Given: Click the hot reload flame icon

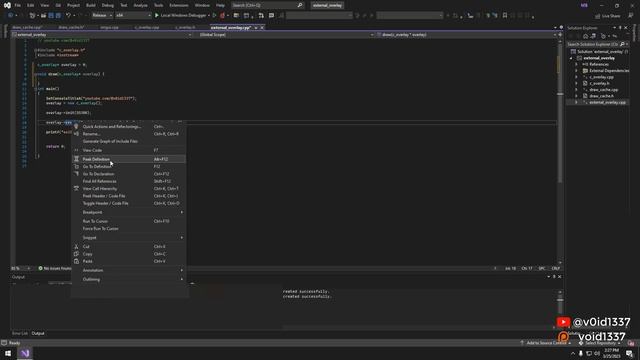Looking at the screenshot, I should 222,16.
